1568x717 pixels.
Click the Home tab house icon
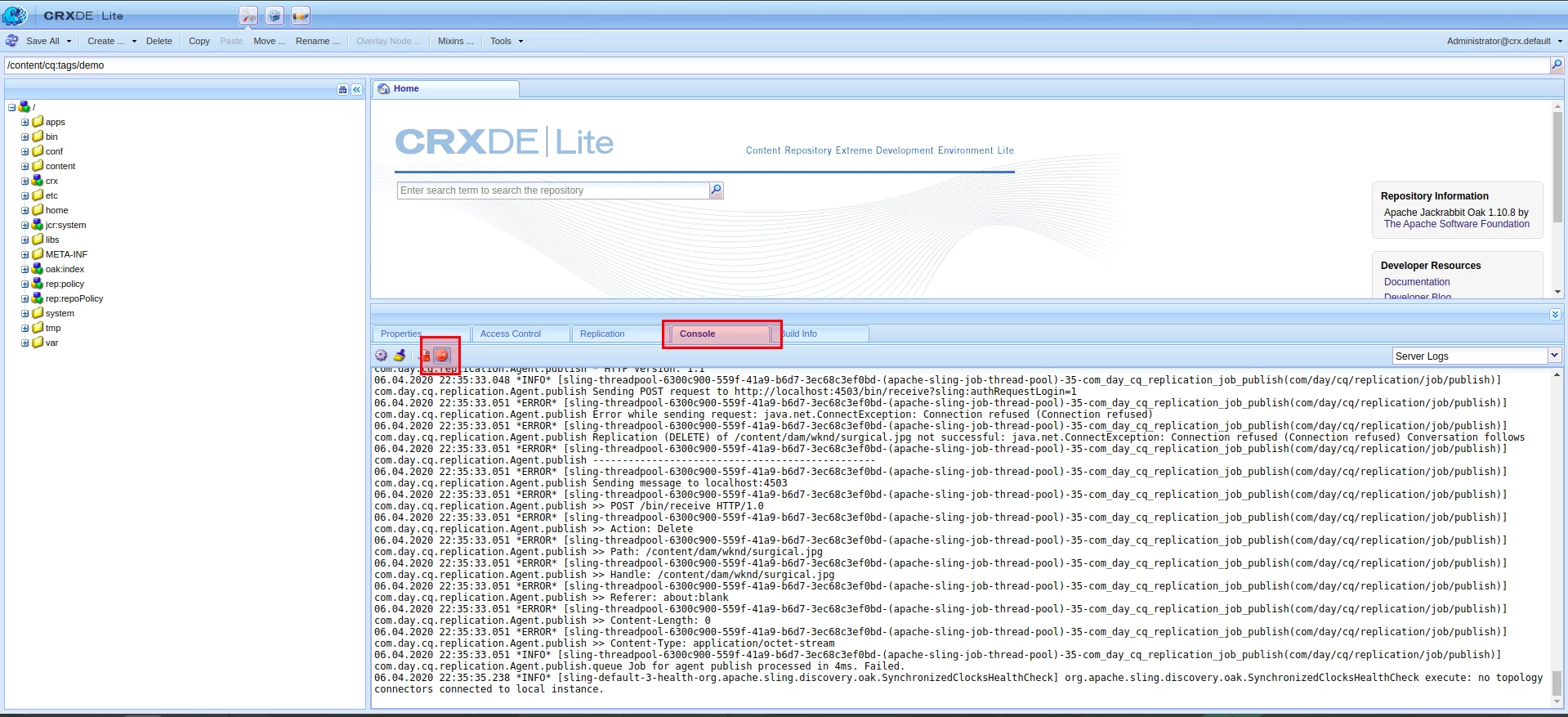384,88
